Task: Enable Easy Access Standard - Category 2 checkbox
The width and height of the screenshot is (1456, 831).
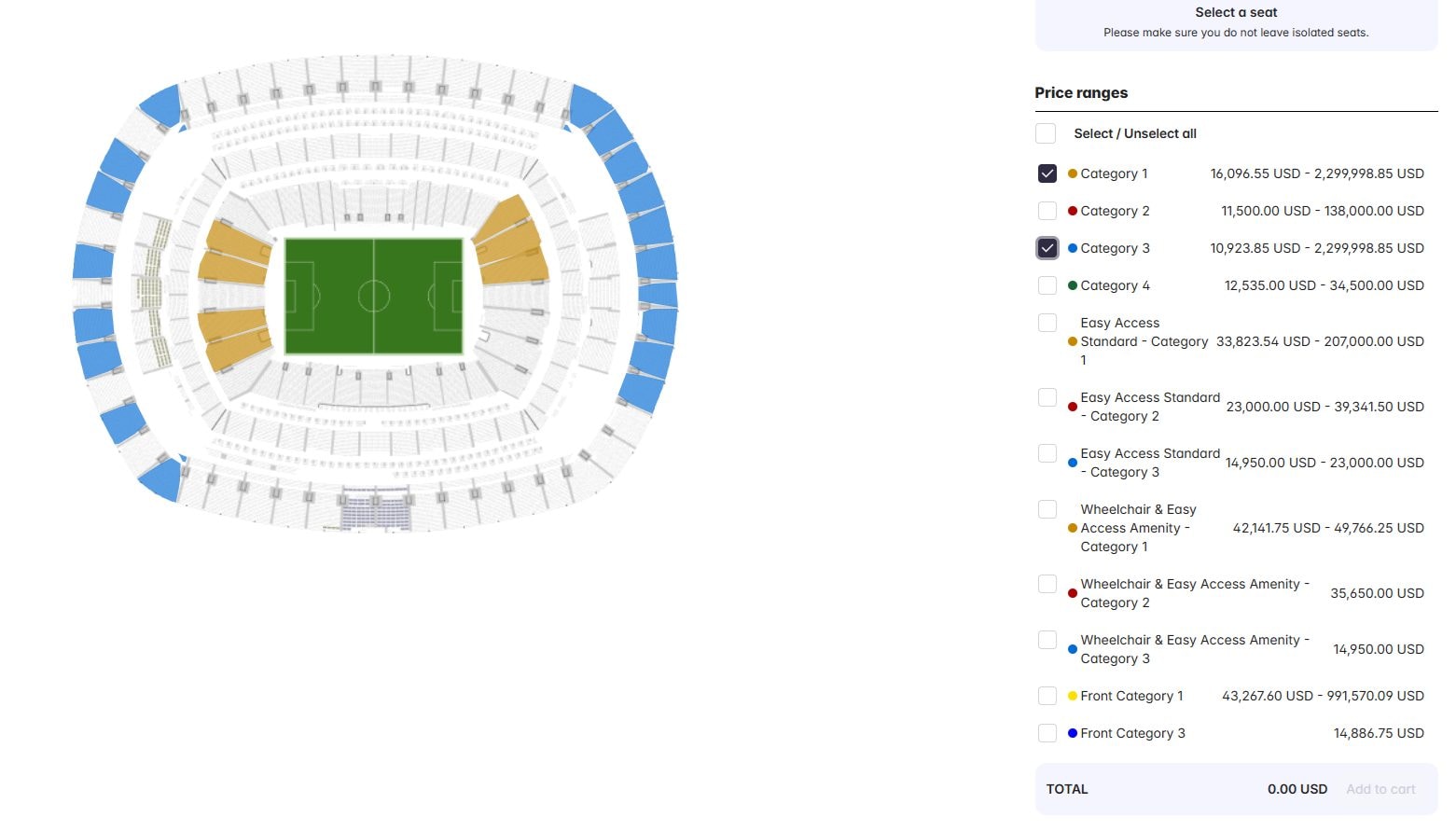Action: pyautogui.click(x=1047, y=397)
